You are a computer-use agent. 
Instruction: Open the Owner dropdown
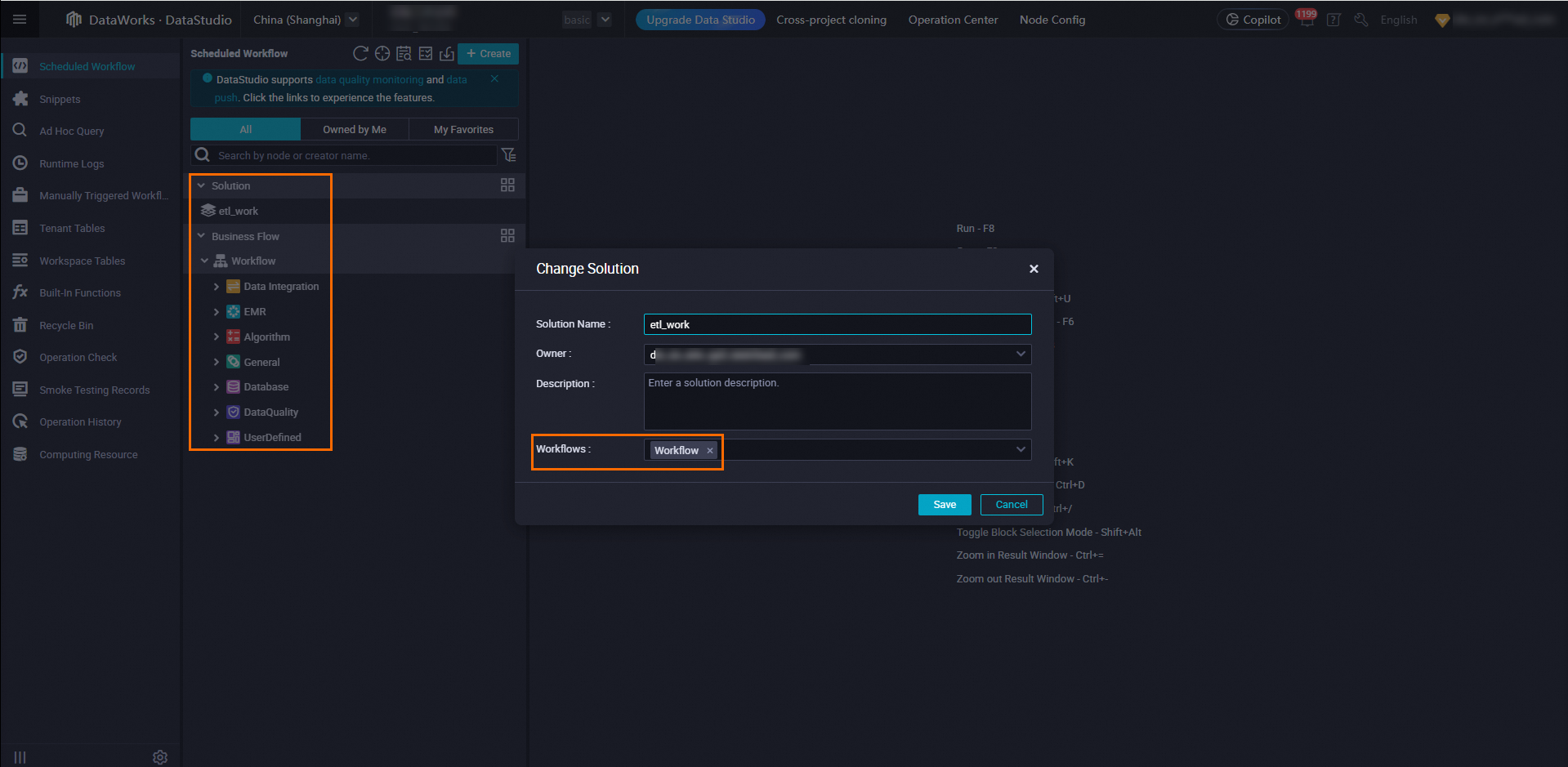click(1020, 355)
